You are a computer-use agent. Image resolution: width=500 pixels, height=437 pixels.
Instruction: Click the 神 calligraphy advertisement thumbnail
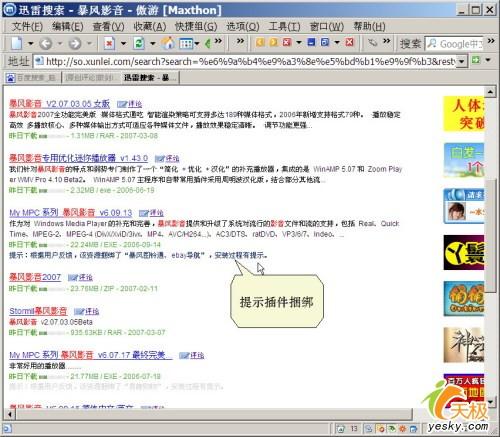pos(464,345)
